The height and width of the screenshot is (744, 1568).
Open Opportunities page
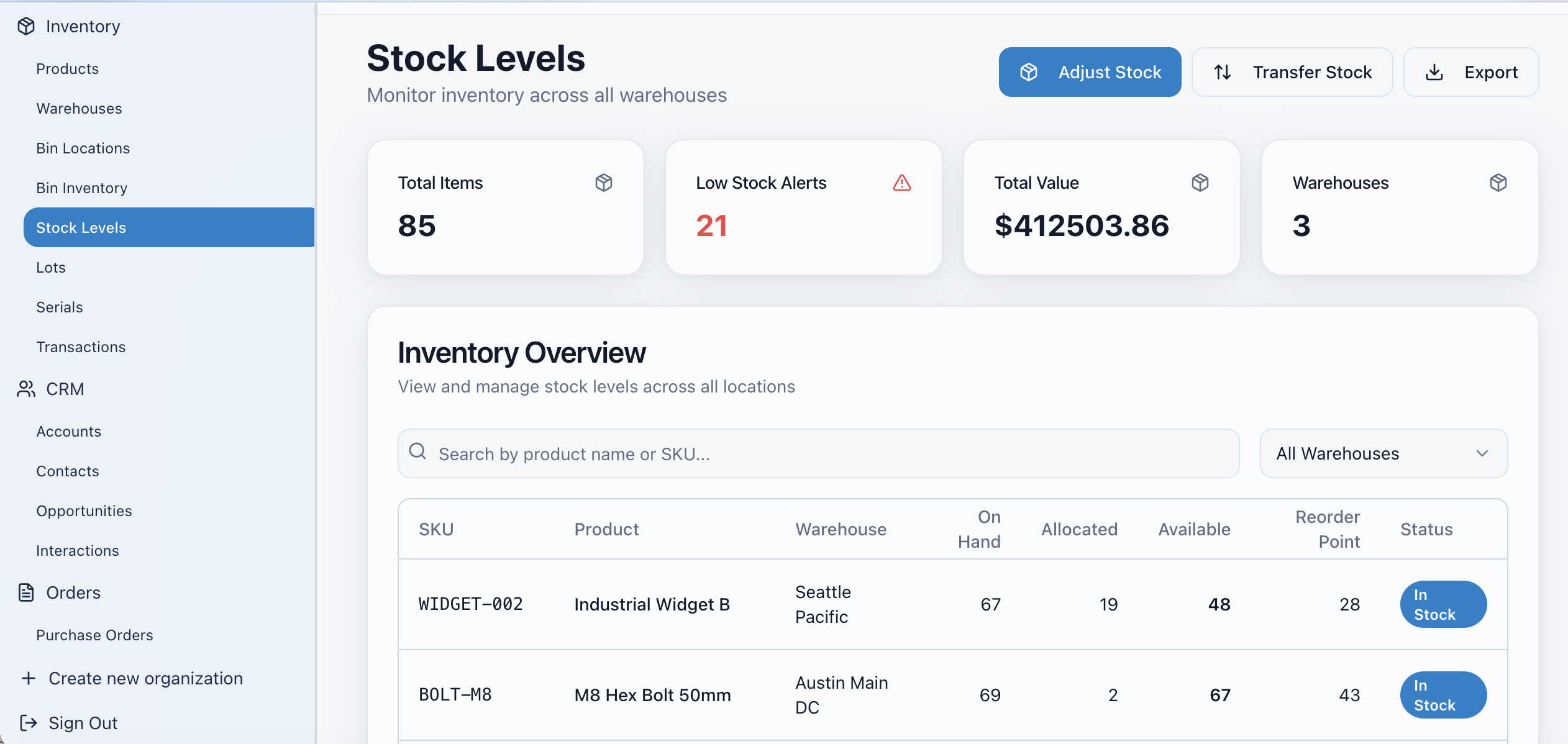pyautogui.click(x=84, y=510)
